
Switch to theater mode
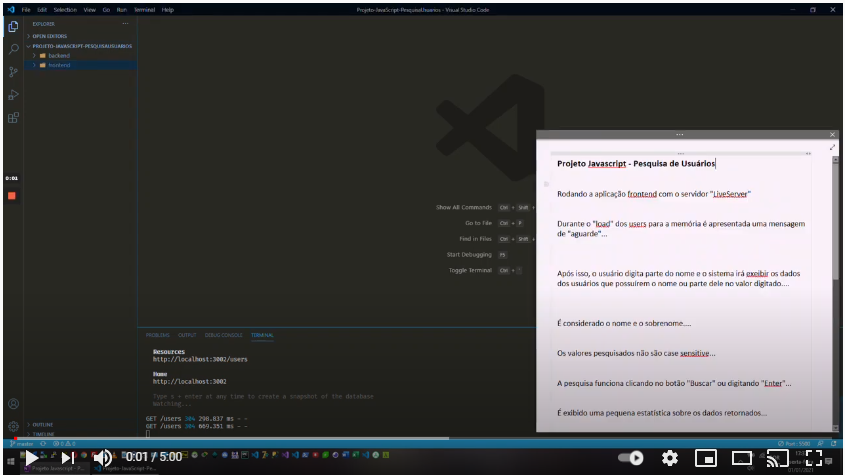tap(742, 458)
